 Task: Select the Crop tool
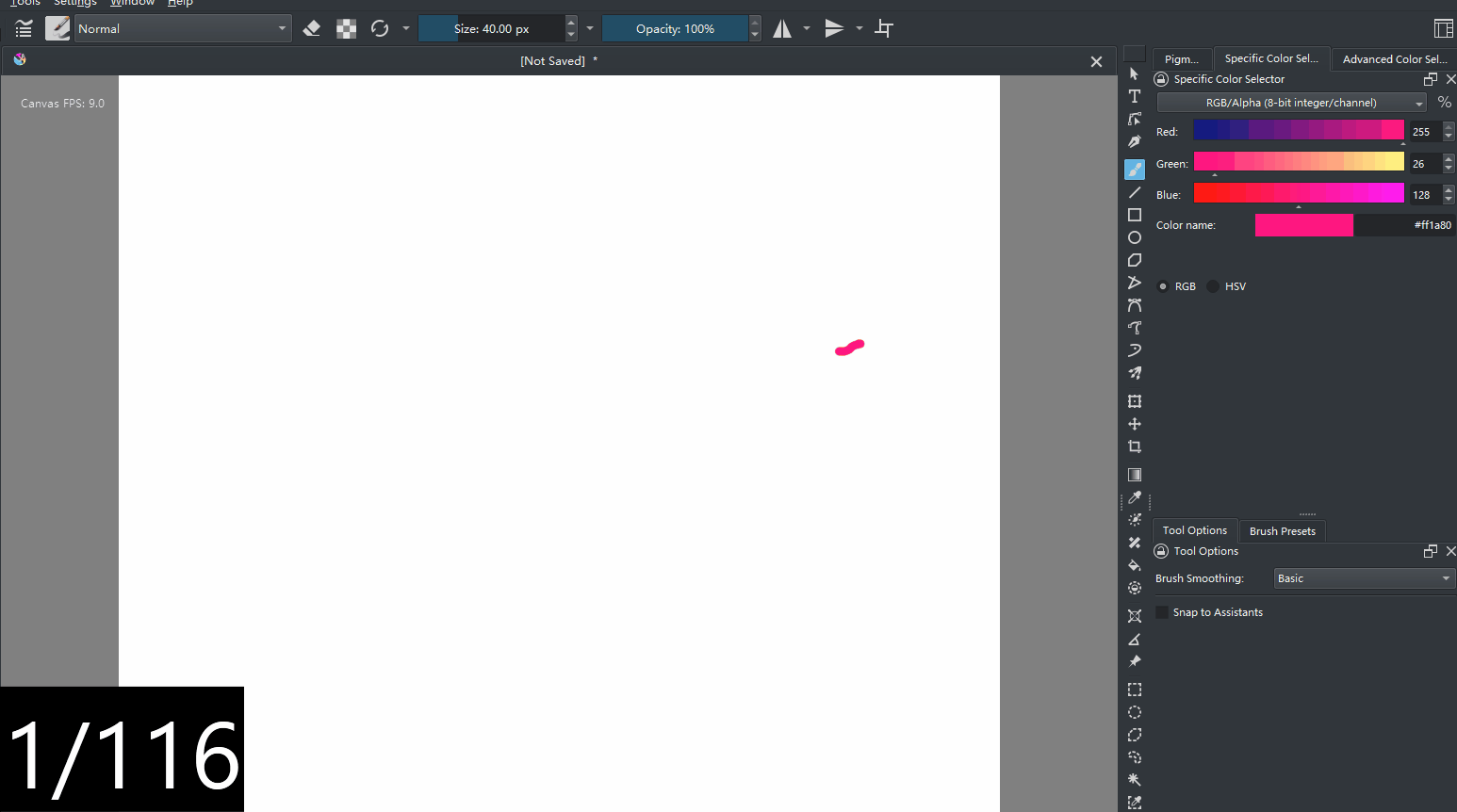point(1135,447)
